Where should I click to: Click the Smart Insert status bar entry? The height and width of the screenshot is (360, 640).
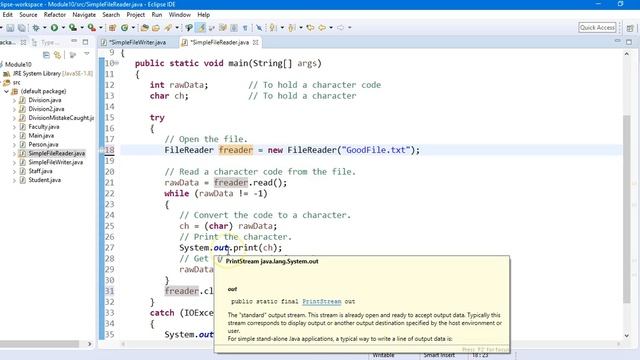(439, 355)
